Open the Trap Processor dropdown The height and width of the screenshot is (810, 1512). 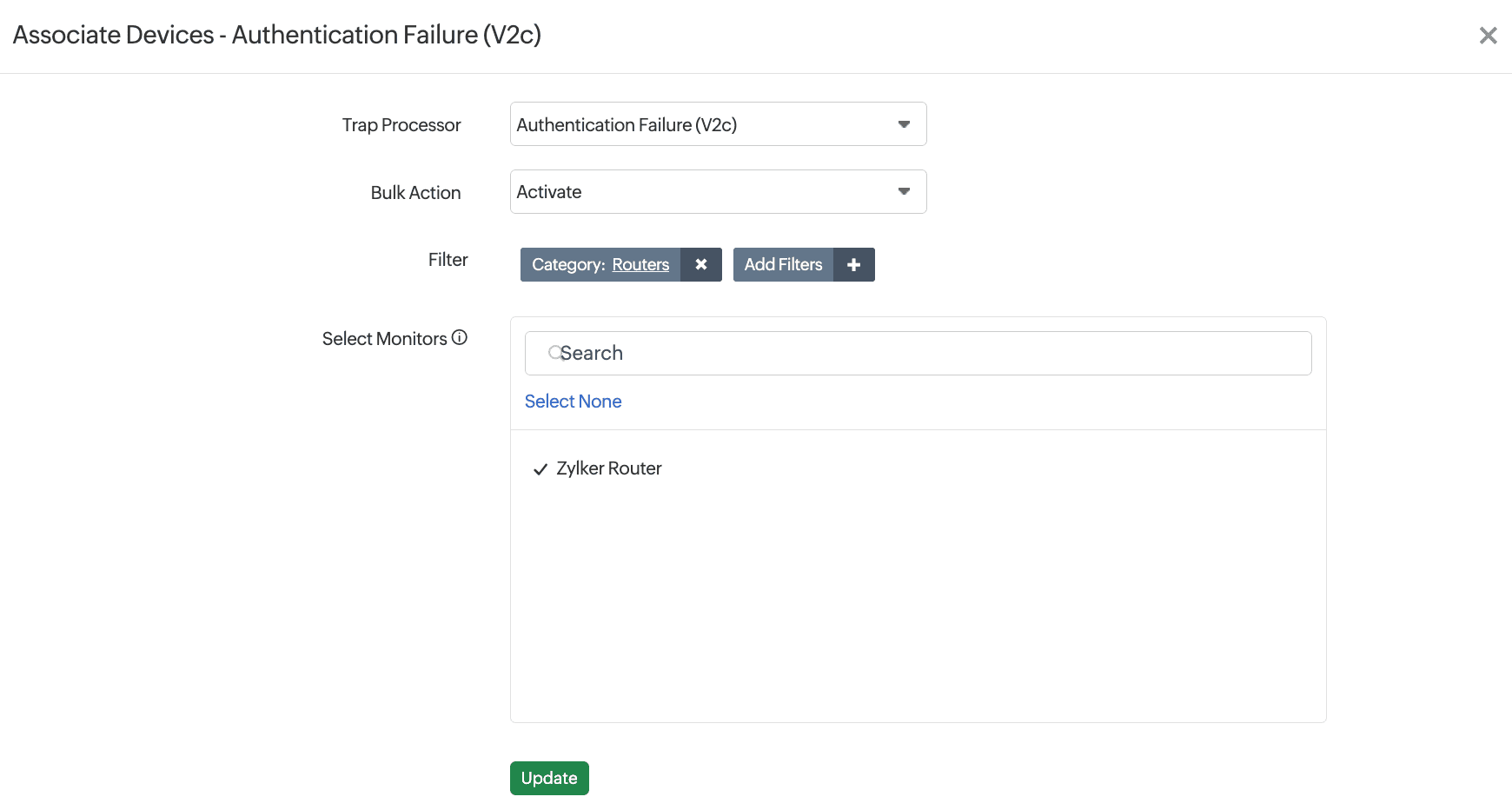click(x=704, y=124)
